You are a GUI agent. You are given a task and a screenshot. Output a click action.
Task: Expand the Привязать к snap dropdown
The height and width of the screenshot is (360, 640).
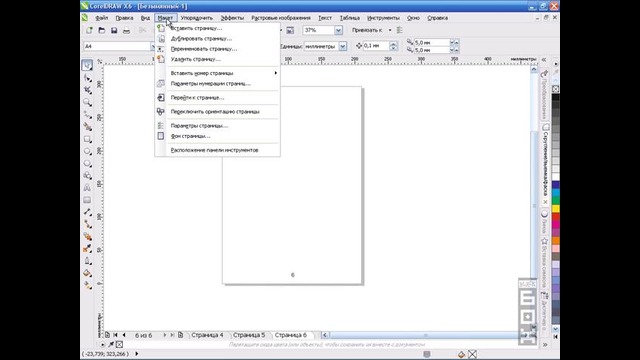click(x=390, y=30)
